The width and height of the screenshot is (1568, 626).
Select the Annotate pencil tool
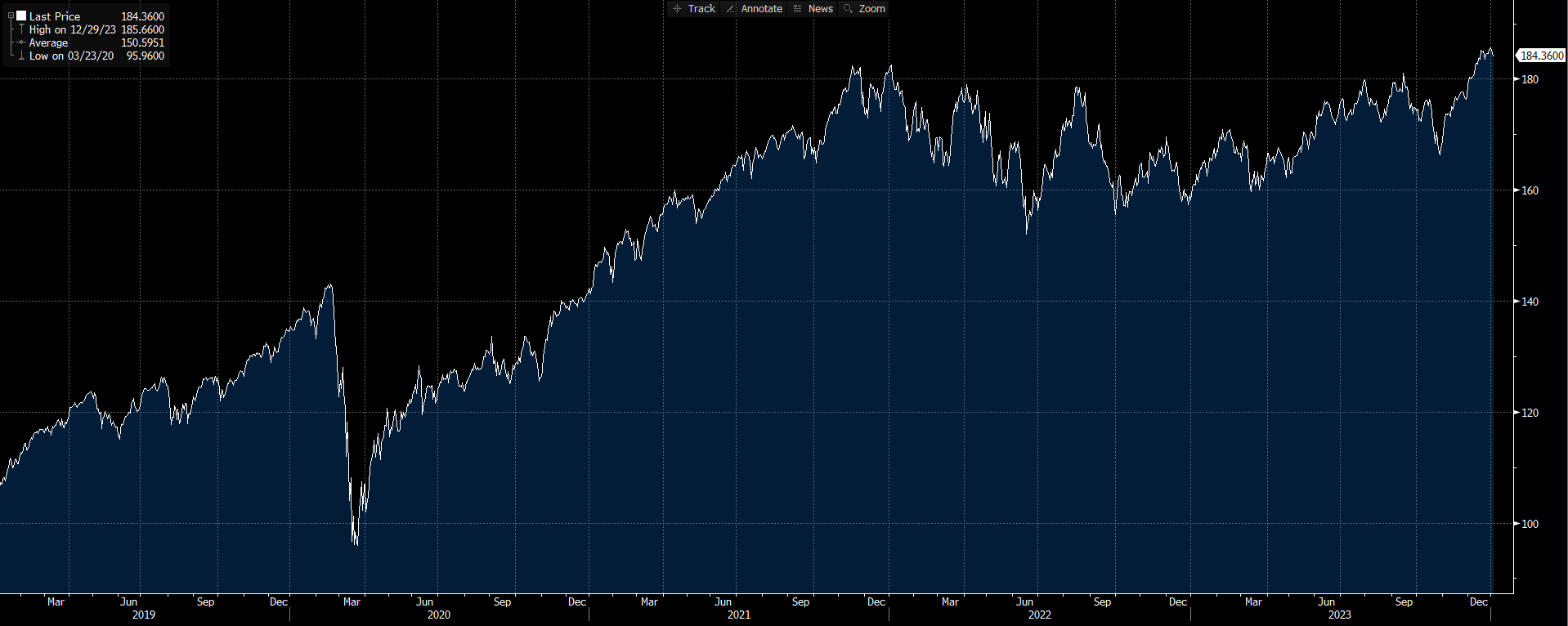click(x=755, y=9)
